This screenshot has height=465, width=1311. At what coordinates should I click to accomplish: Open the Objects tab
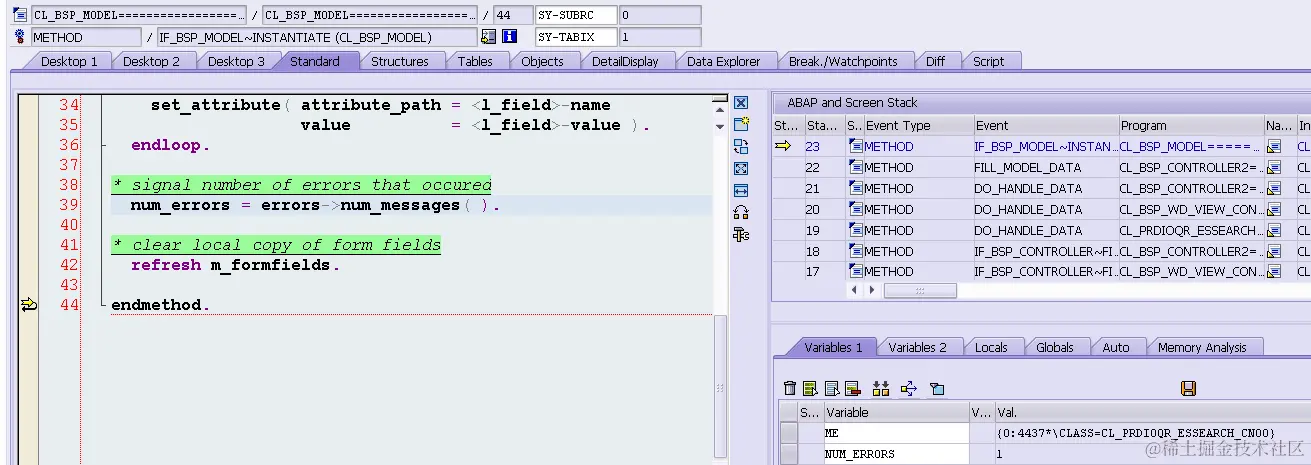click(543, 61)
